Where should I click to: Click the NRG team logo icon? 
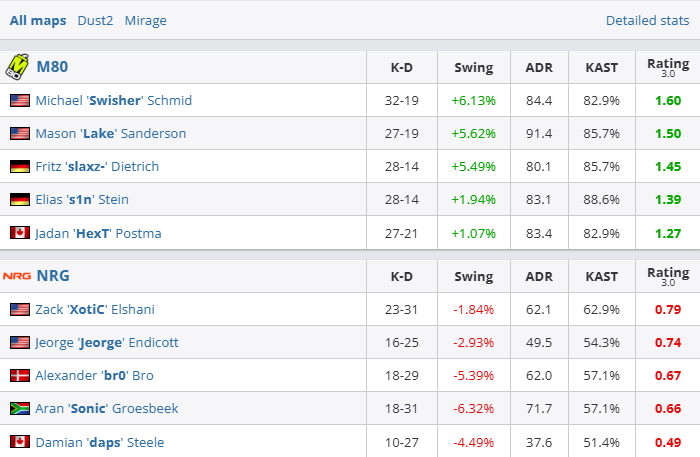(17, 275)
